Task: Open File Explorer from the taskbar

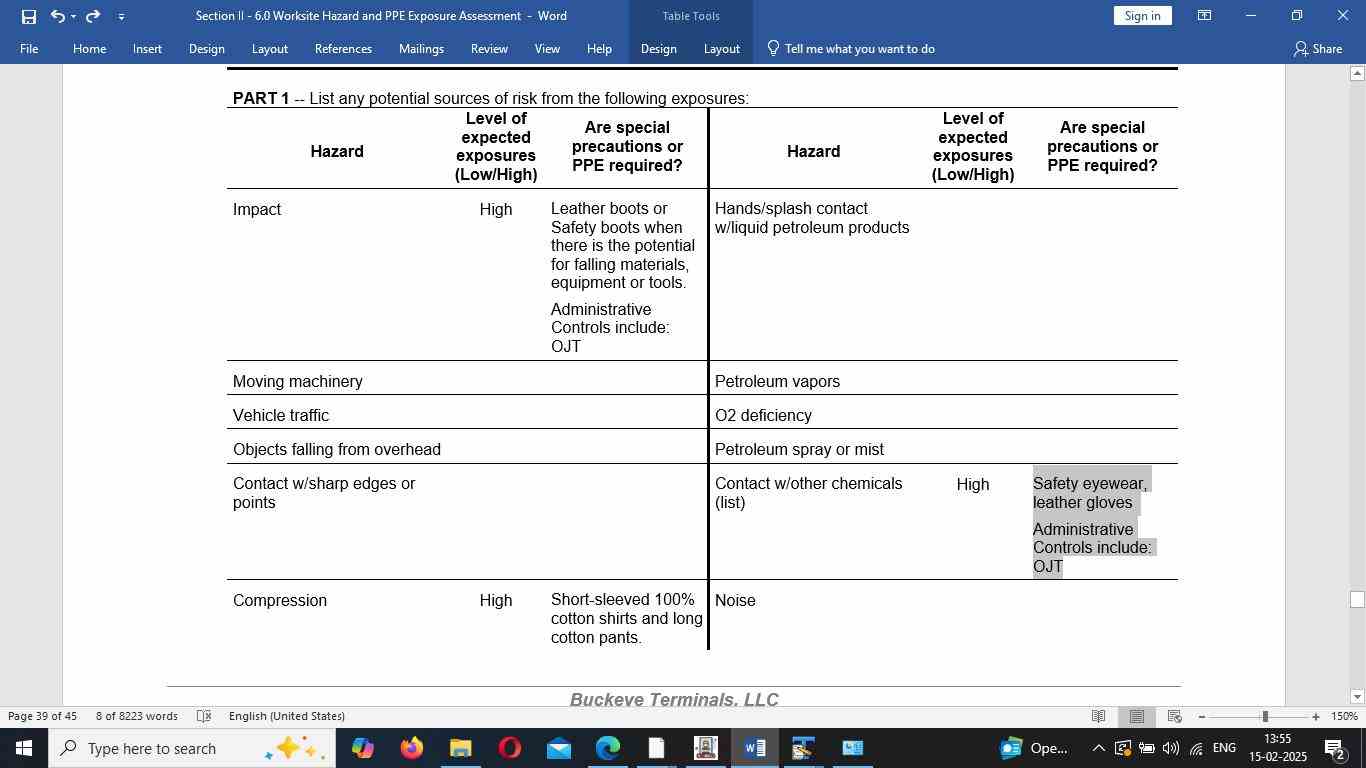Action: click(x=460, y=748)
